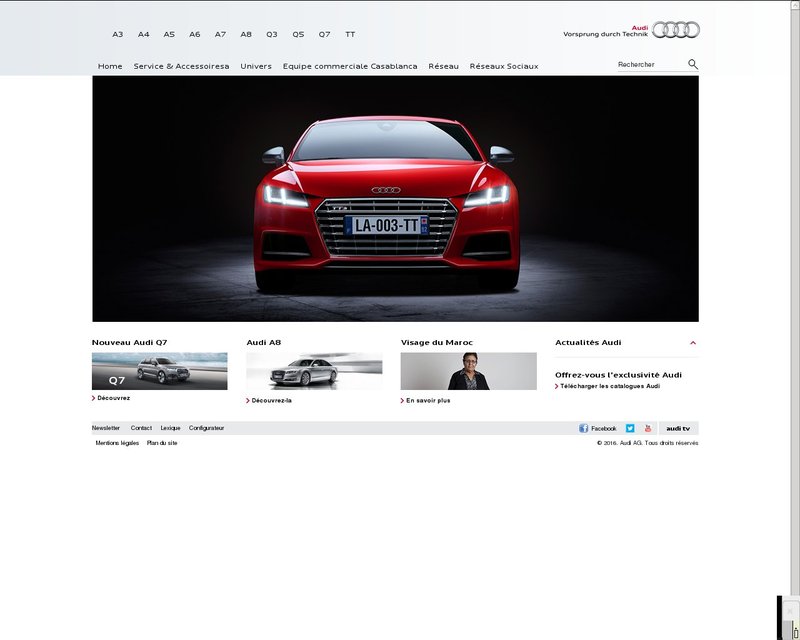Click the Actualités Audi heading
Screen dimensions: 800x640
588,342
